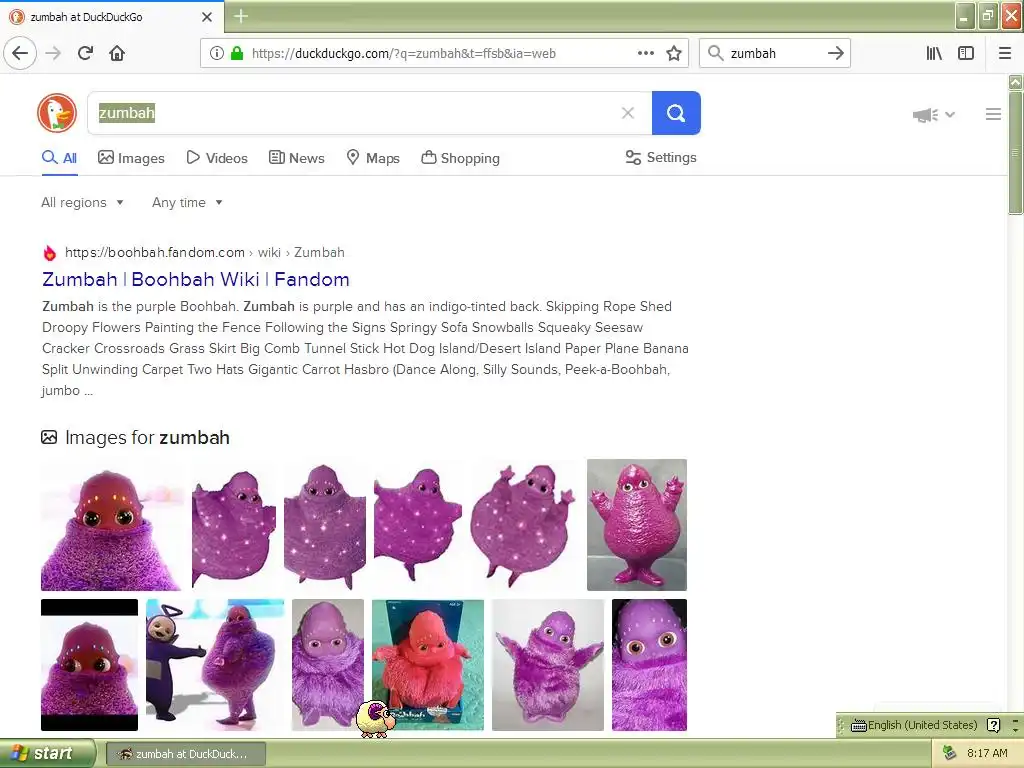
Task: Click the language bar help icon
Action: [993, 725]
